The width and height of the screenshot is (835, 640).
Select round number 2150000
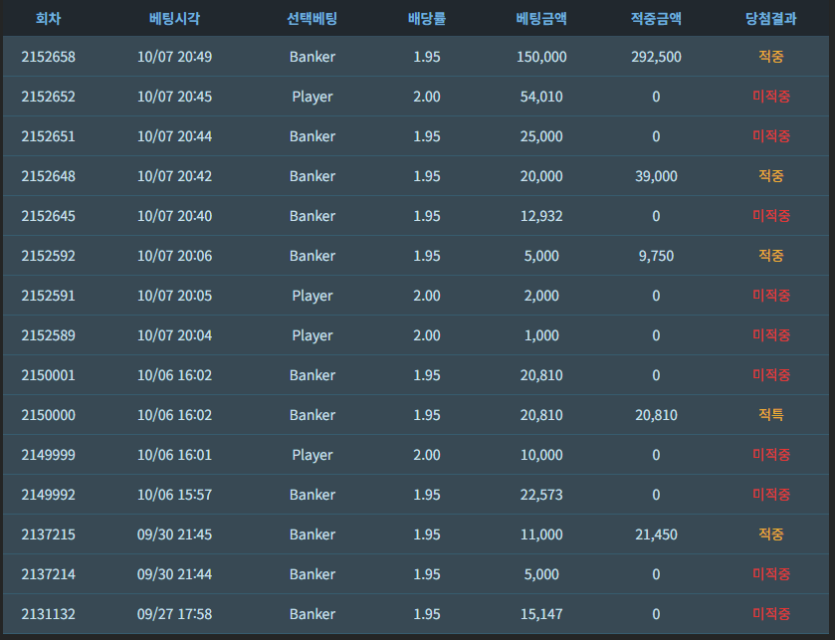tap(48, 415)
